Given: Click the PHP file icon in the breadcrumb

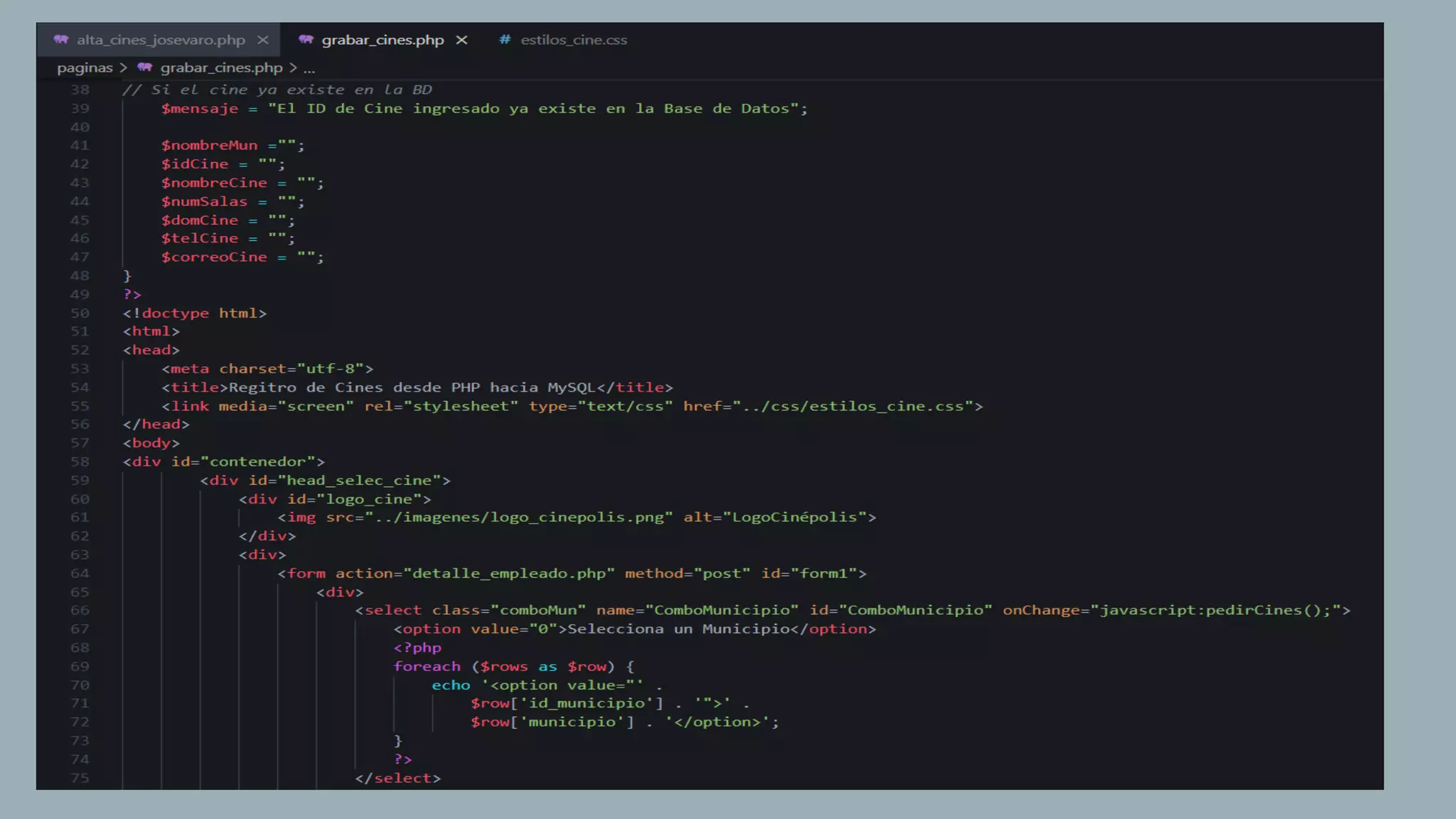Looking at the screenshot, I should pyautogui.click(x=145, y=68).
